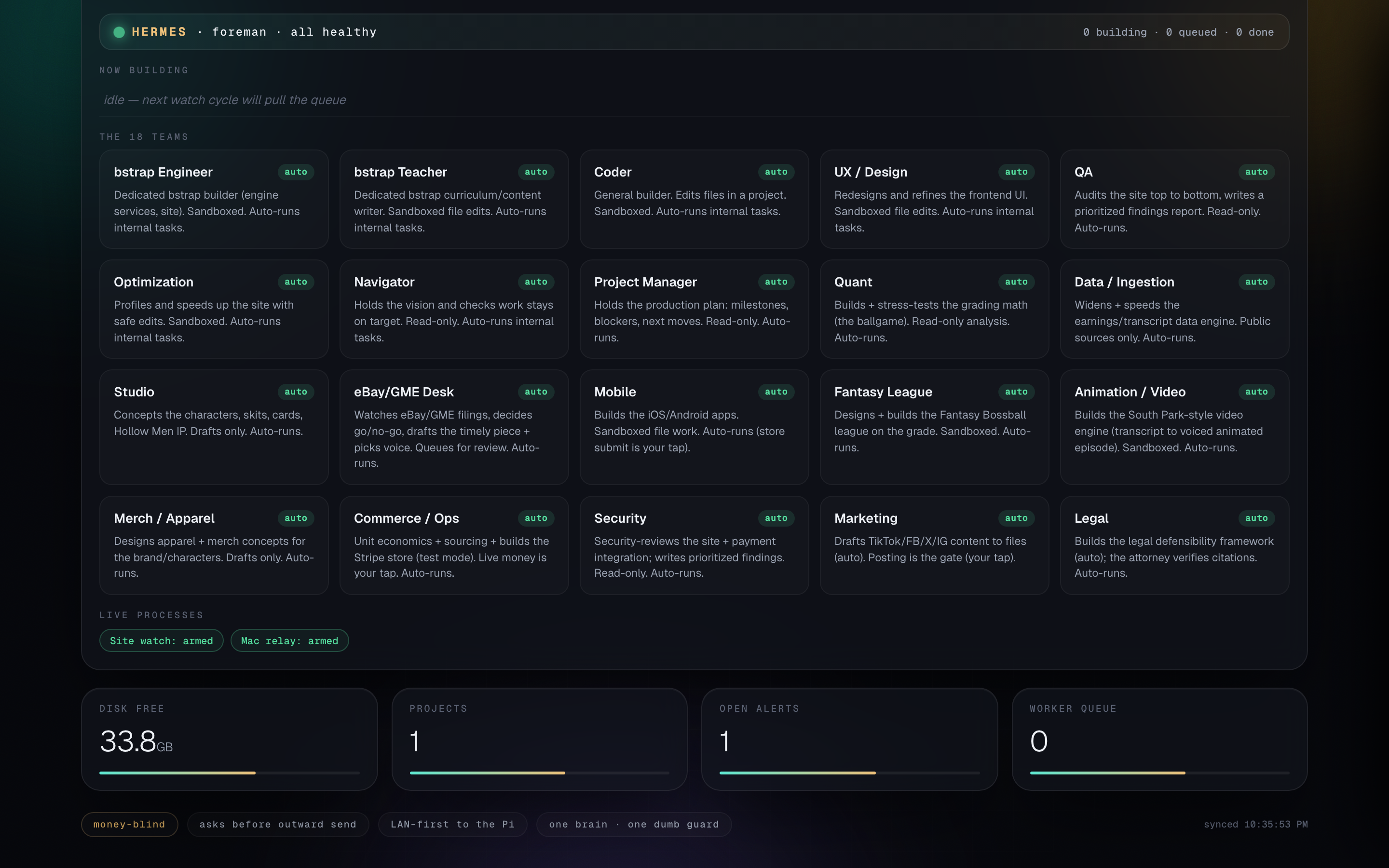Select the Project Manager title
The image size is (1389, 868).
pos(645,283)
